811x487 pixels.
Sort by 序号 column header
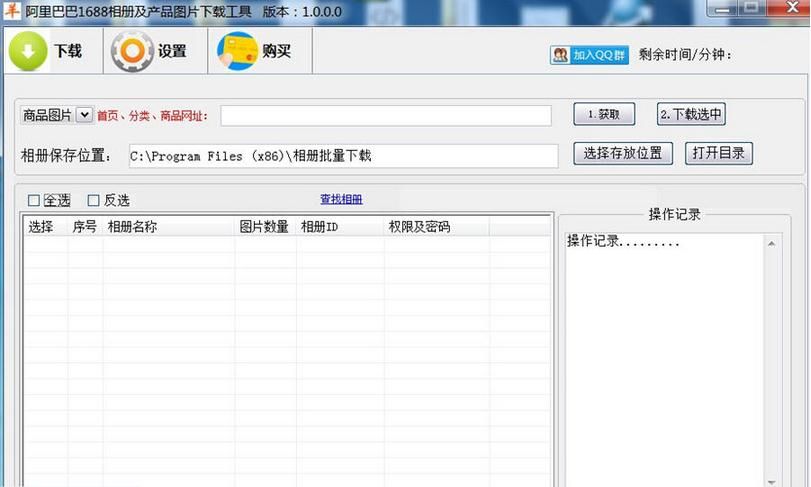(x=85, y=226)
